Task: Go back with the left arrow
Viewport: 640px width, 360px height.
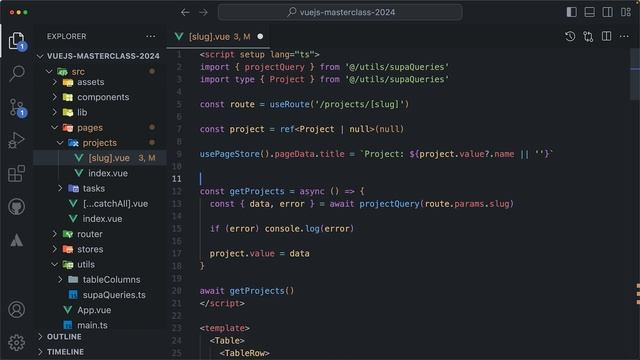Action: (x=185, y=12)
